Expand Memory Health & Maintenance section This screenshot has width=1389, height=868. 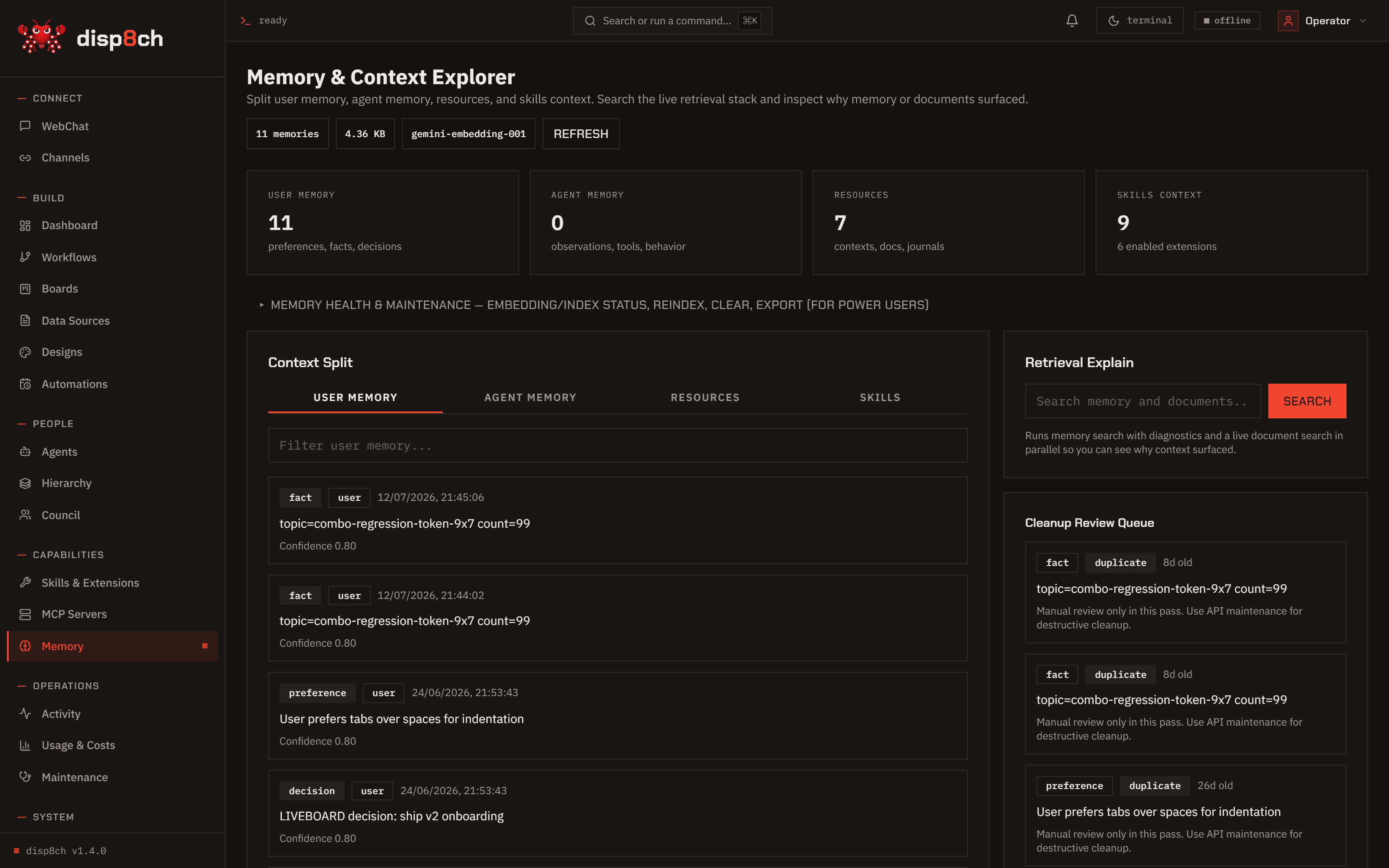[x=593, y=305]
